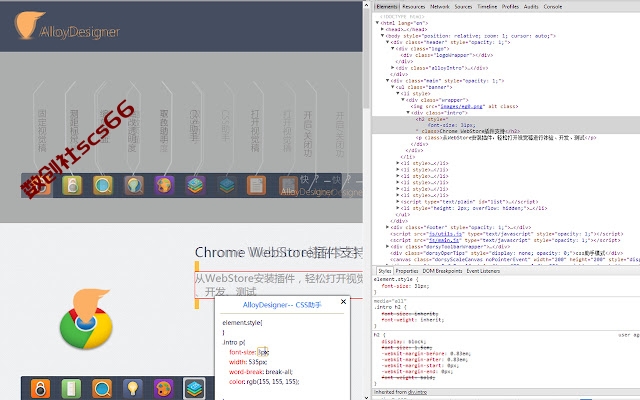Click the 'font-weight: inherit' declaration

[x=413, y=320]
